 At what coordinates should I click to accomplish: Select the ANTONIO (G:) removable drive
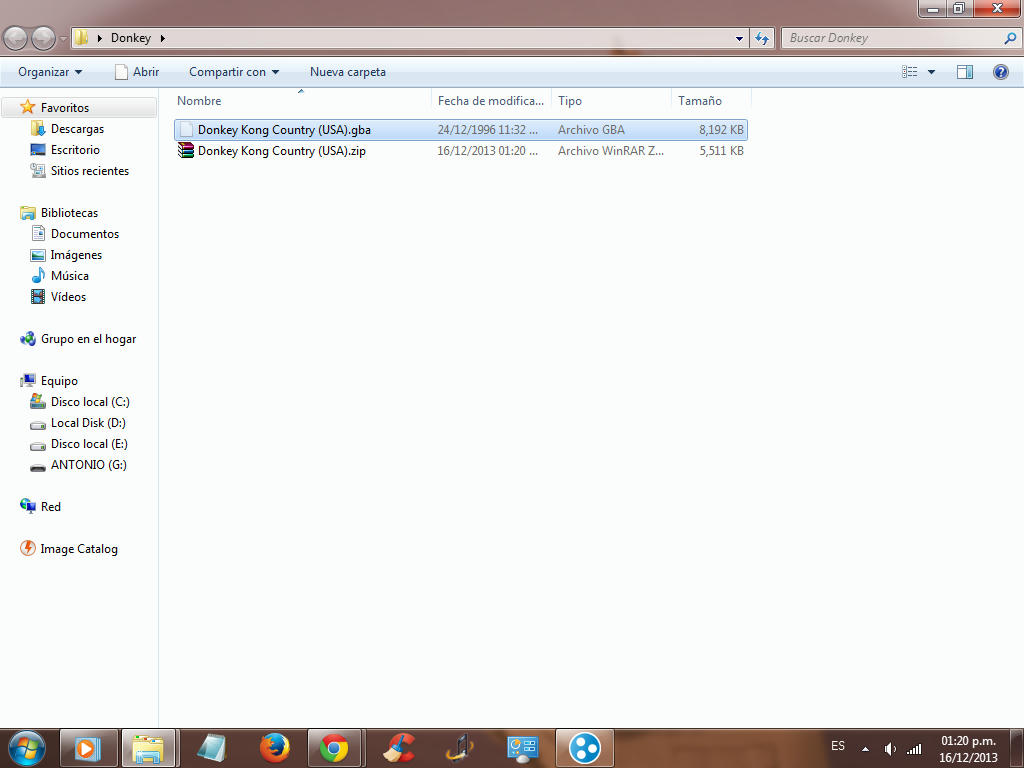click(x=88, y=465)
